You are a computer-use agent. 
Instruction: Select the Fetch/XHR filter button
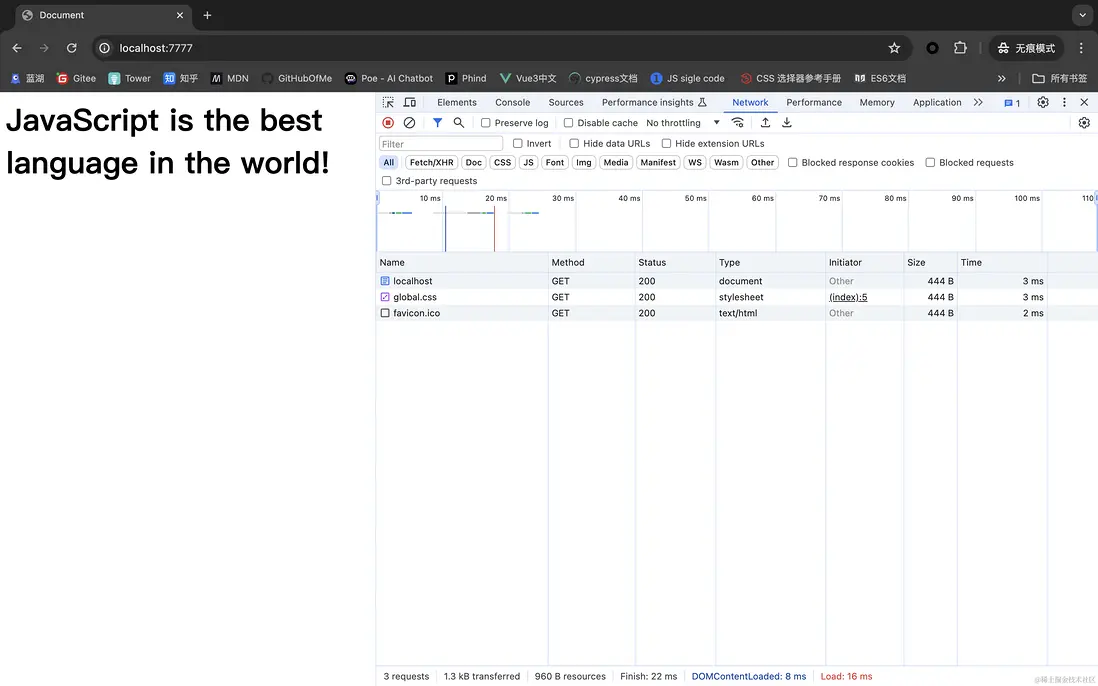[431, 162]
